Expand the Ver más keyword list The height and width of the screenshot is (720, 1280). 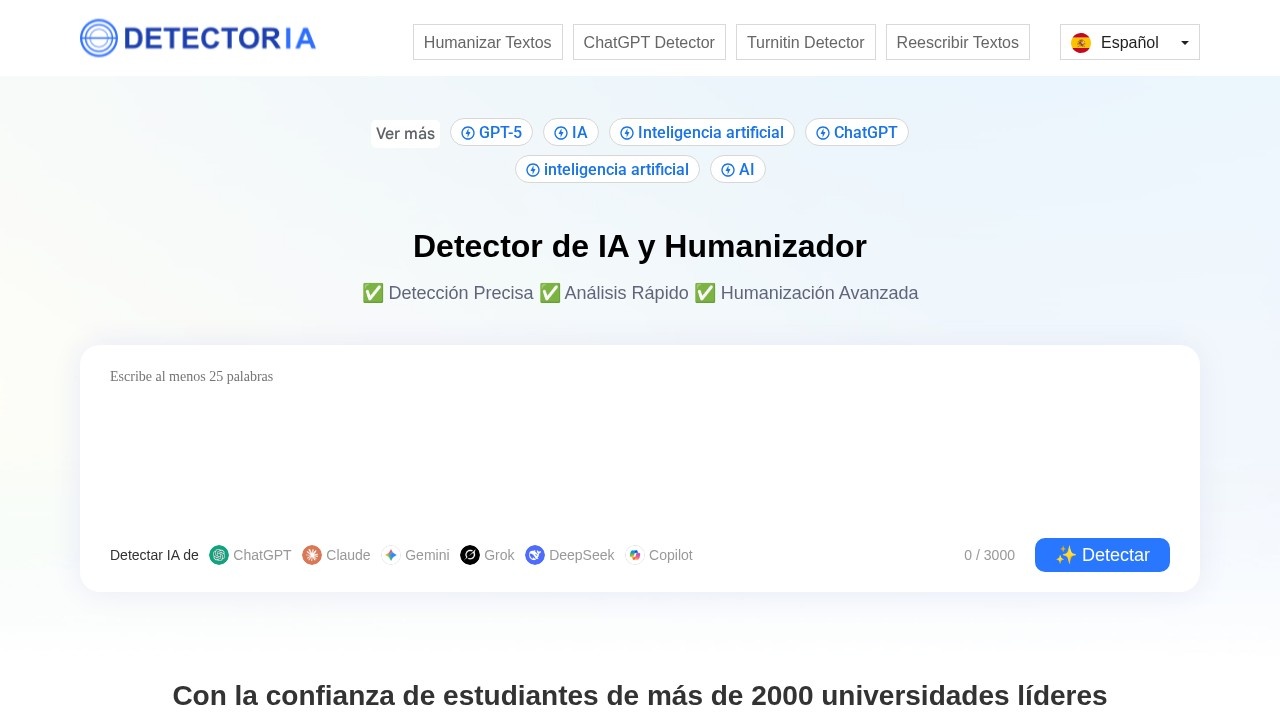405,132
